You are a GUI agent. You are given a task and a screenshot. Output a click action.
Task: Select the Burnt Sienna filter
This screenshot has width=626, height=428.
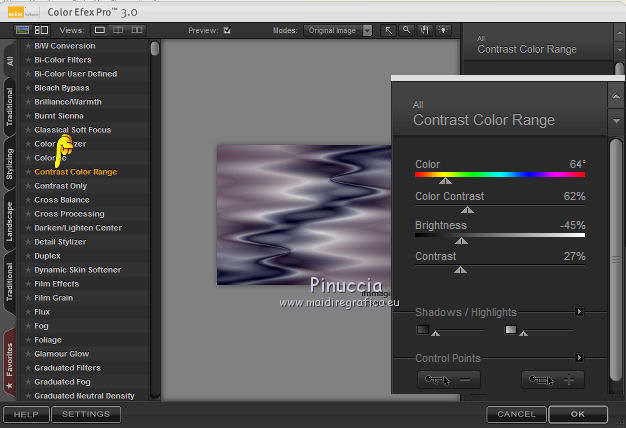tap(59, 116)
